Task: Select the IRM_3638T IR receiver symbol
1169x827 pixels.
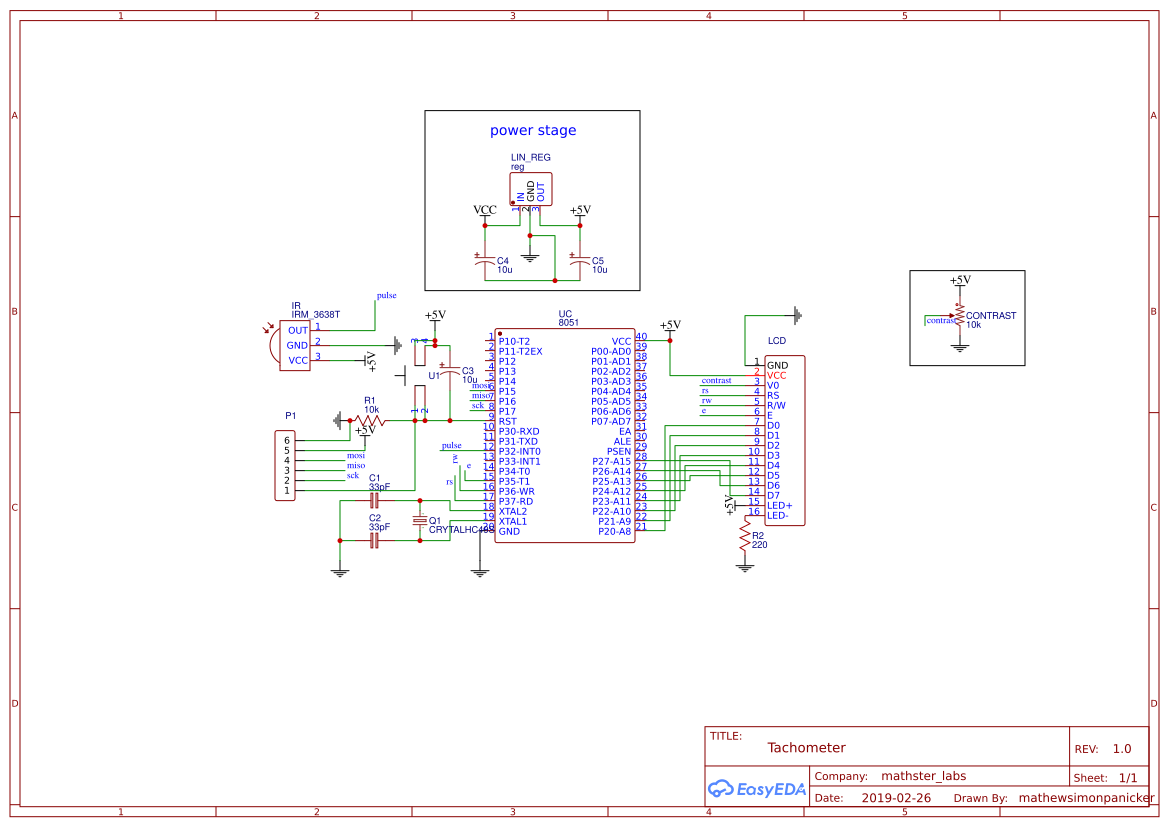Action: coord(296,345)
